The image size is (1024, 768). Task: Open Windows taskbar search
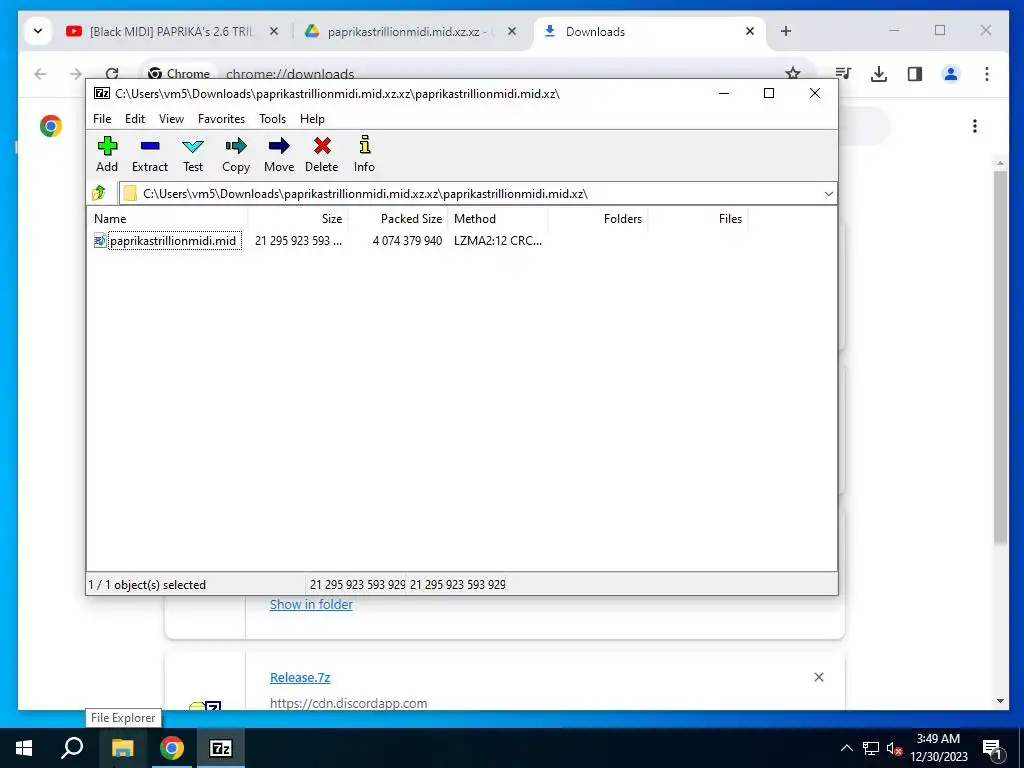(x=72, y=748)
